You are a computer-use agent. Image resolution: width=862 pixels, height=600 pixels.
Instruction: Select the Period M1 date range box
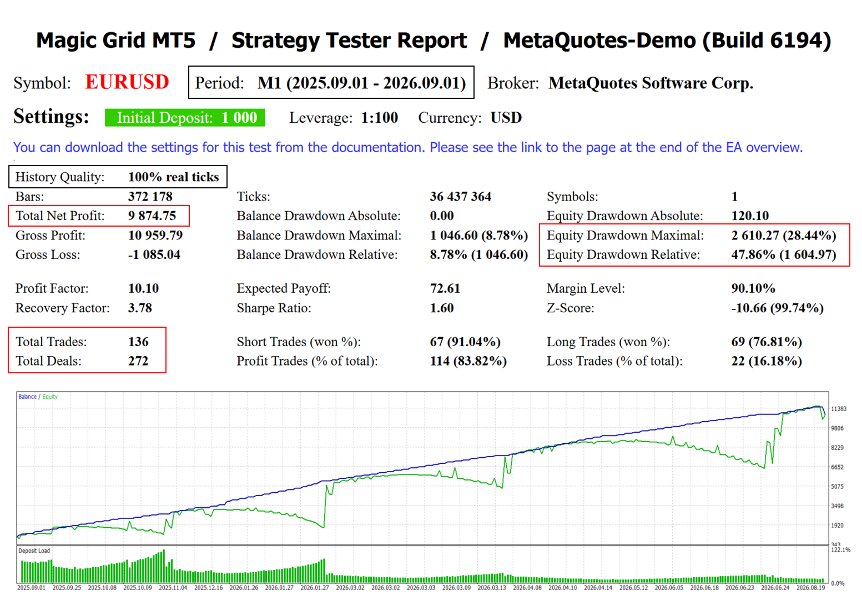pos(331,82)
